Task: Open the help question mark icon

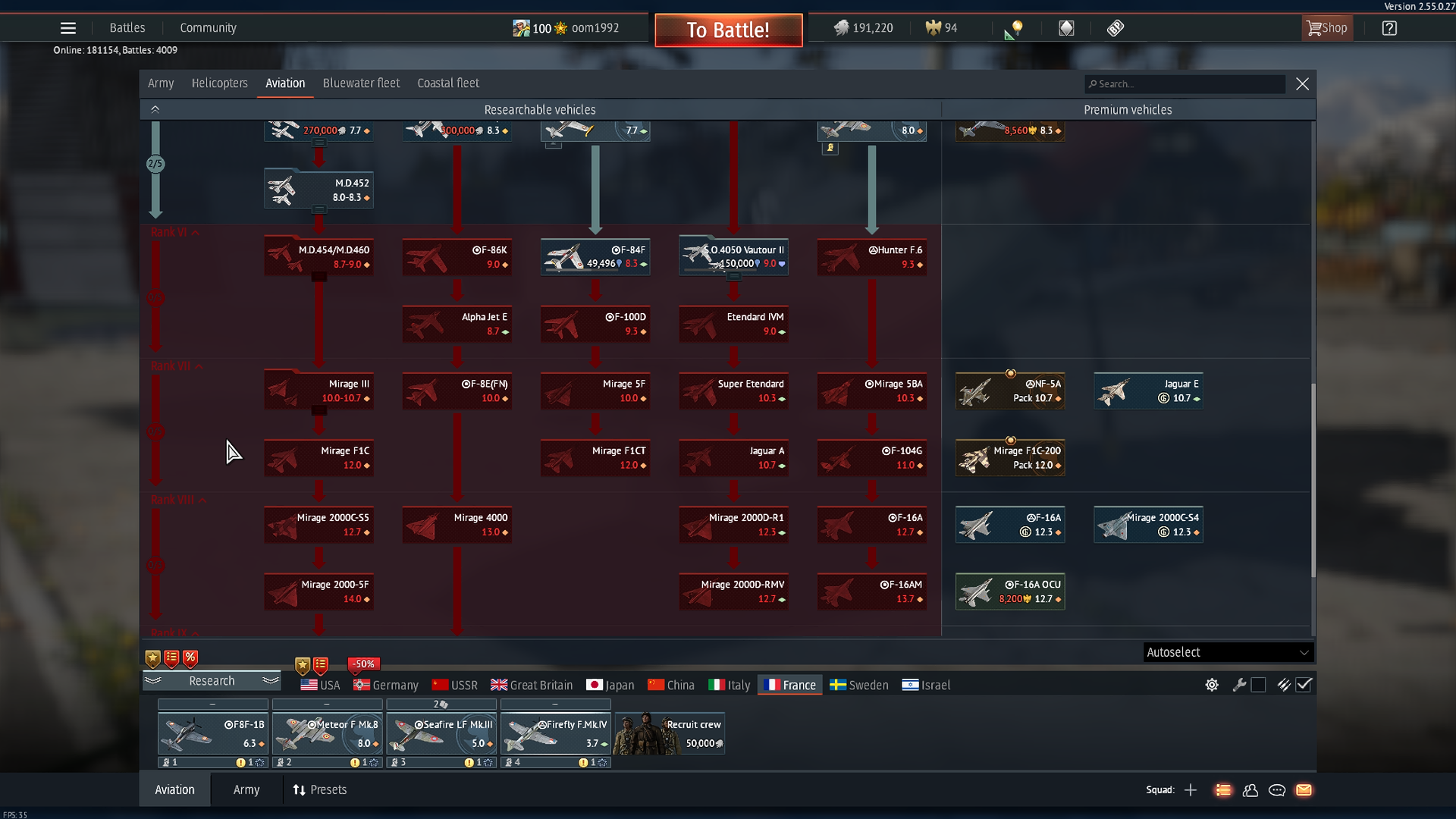Action: coord(1389,28)
